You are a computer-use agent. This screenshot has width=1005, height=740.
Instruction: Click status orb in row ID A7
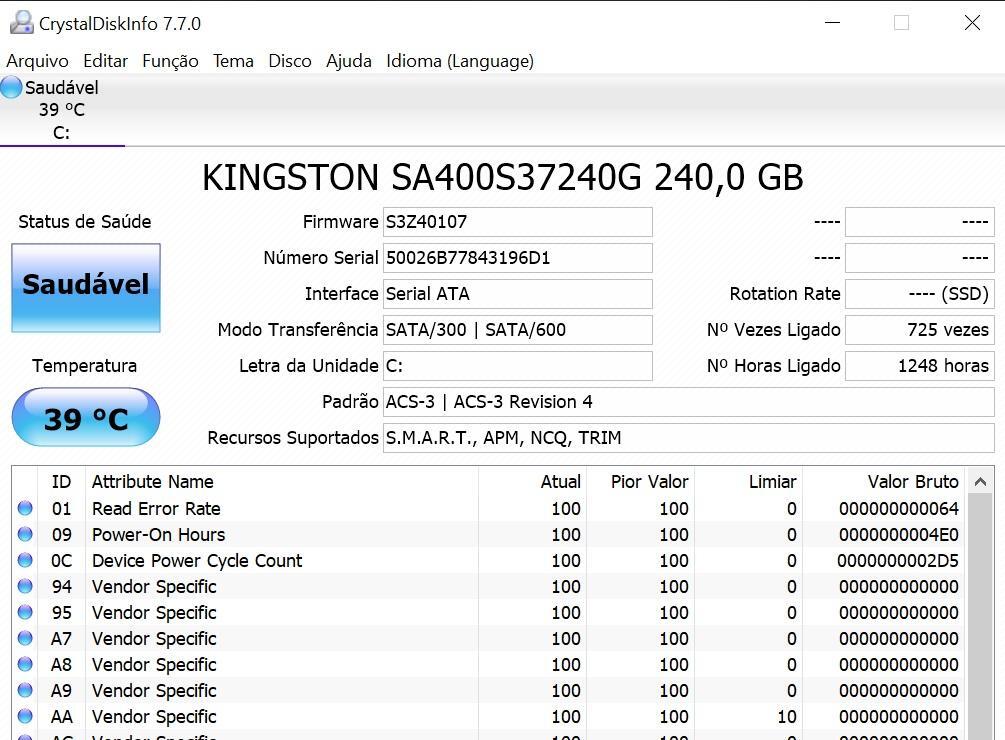click(x=25, y=638)
